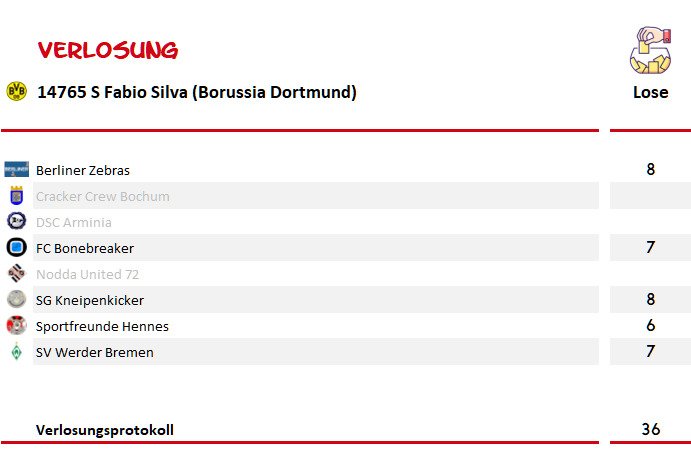Click the DSC Arminia club logo
Image resolution: width=691 pixels, height=469 pixels.
(16, 221)
